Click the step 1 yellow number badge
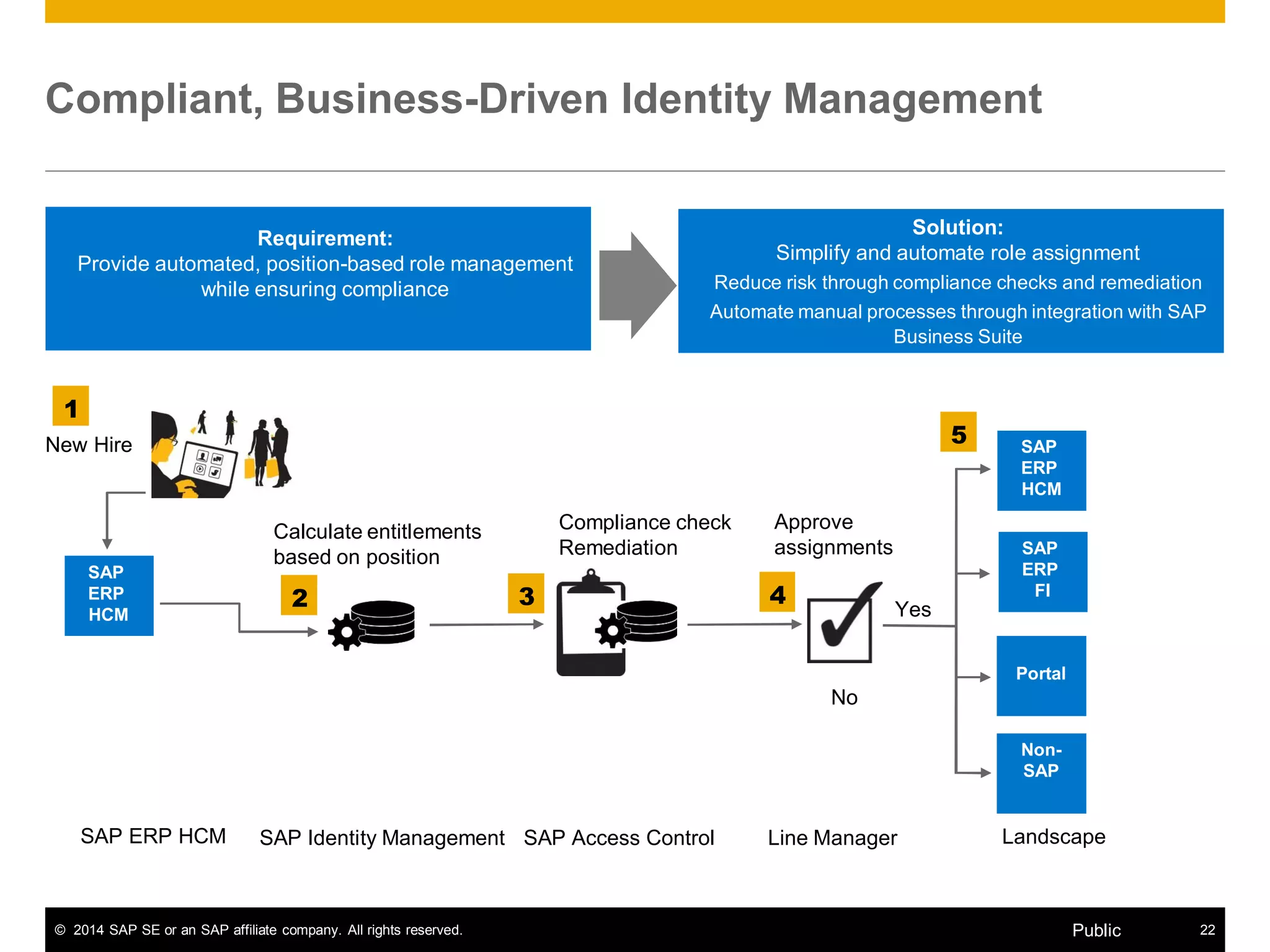The width and height of the screenshot is (1270, 952). [x=71, y=406]
